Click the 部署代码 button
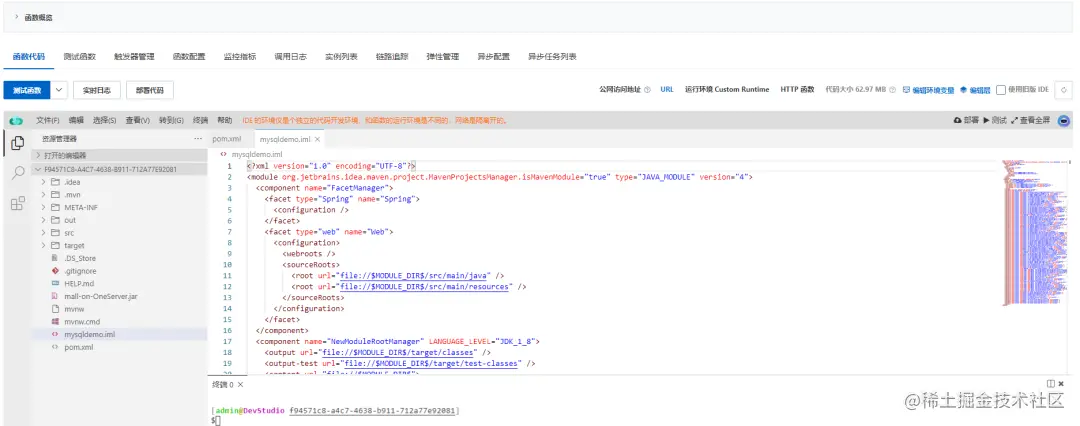The height and width of the screenshot is (426, 1080). point(150,90)
